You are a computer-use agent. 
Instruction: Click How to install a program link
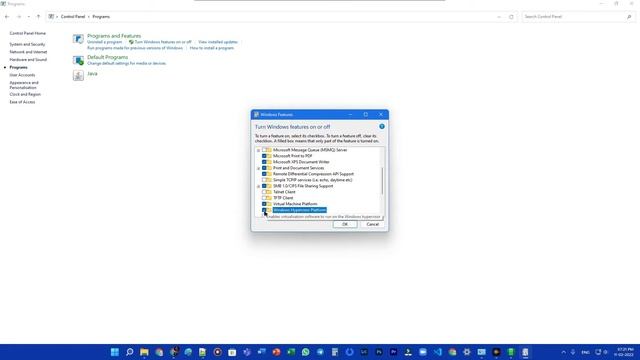[211, 48]
